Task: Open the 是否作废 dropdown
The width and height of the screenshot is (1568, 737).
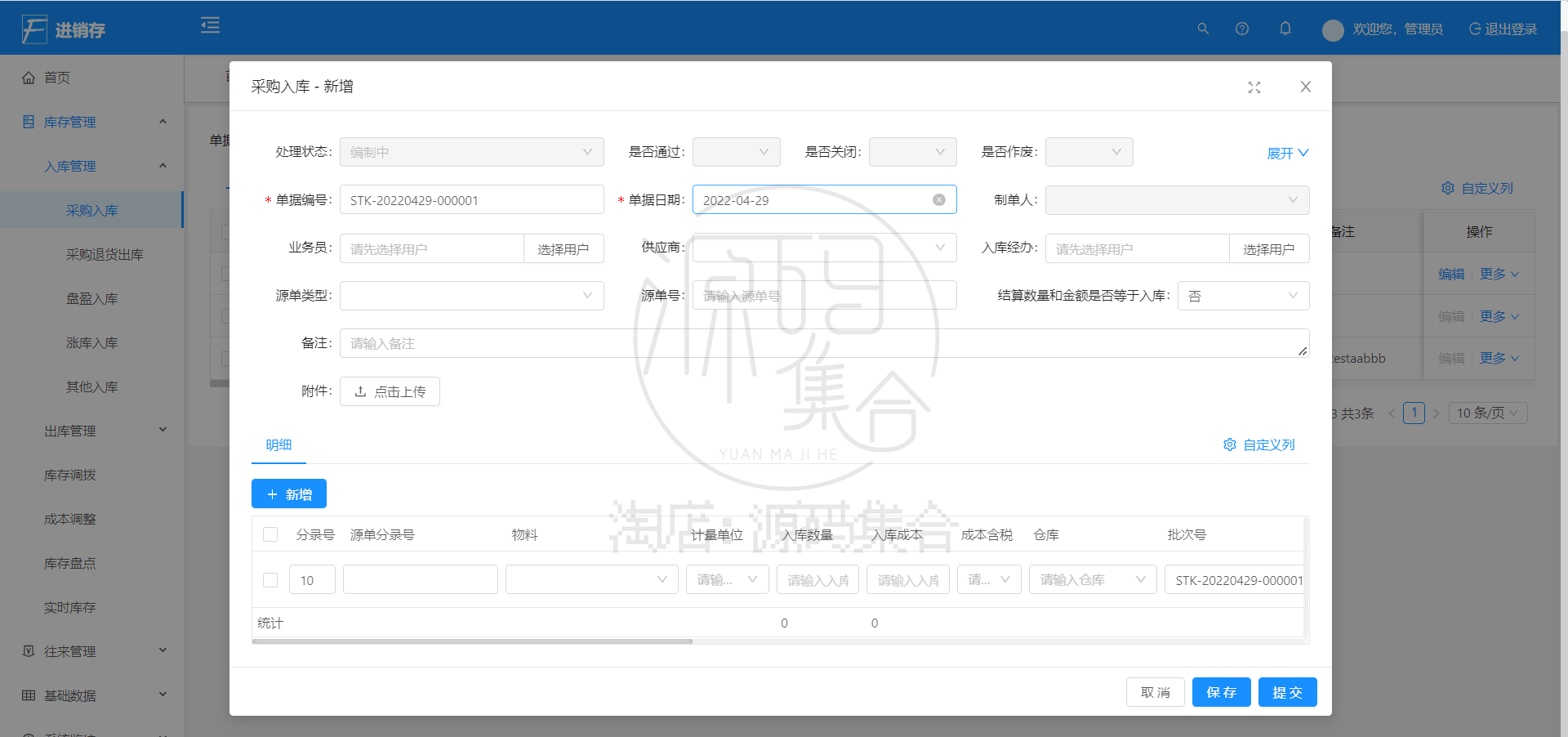Action: 1089,152
